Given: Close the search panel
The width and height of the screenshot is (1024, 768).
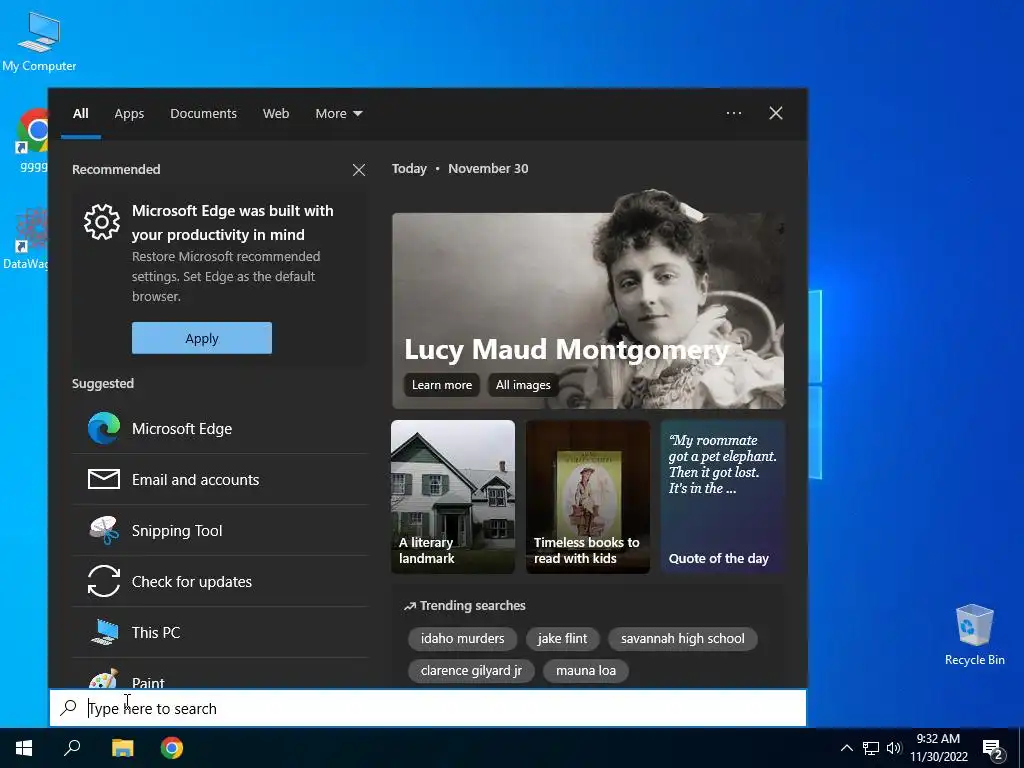Looking at the screenshot, I should click(776, 113).
